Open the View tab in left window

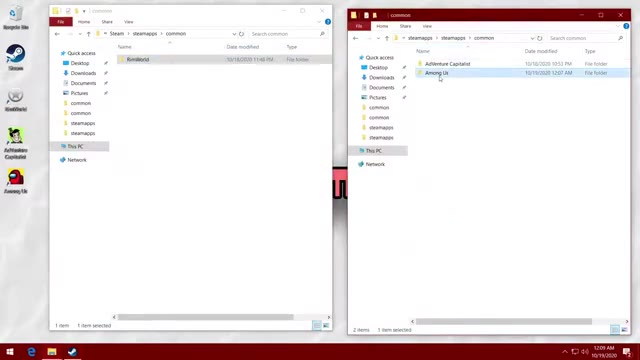[129, 22]
